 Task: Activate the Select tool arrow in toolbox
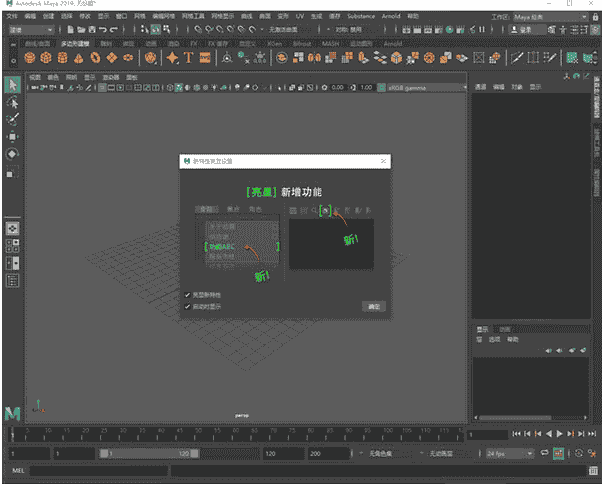pos(12,85)
